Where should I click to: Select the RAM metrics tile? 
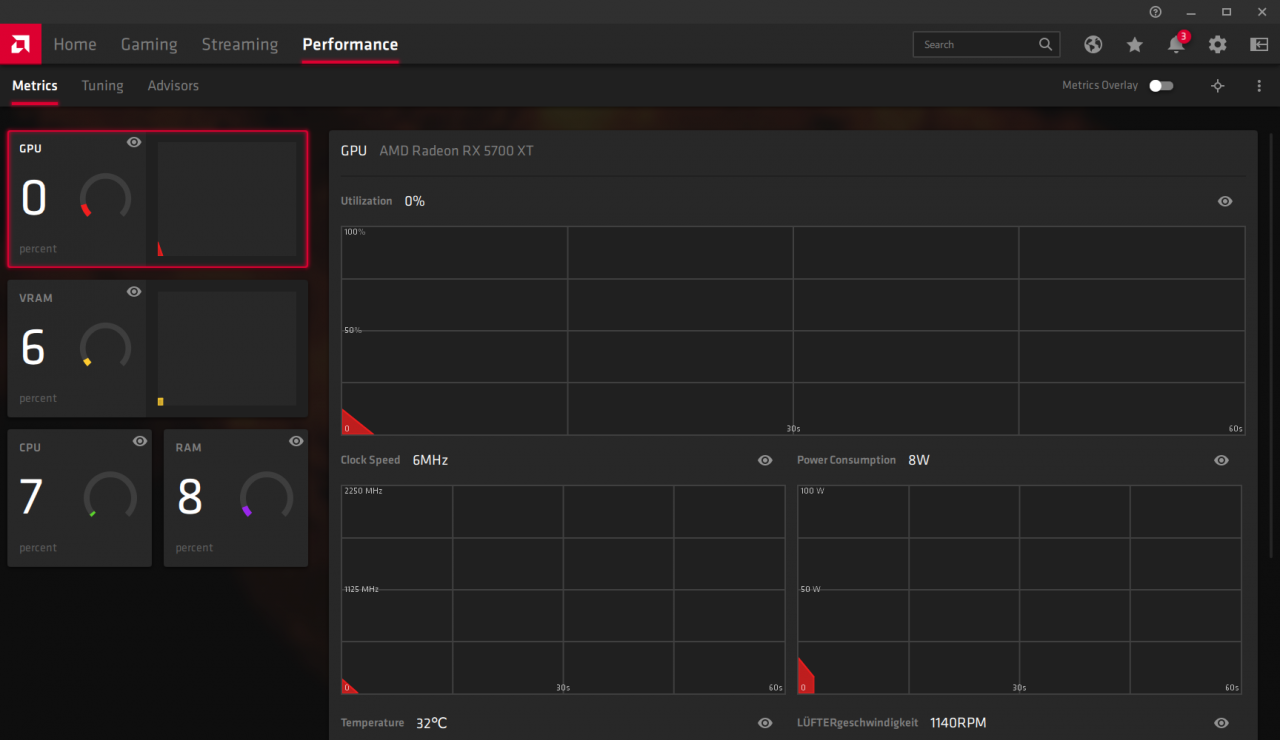(x=236, y=498)
